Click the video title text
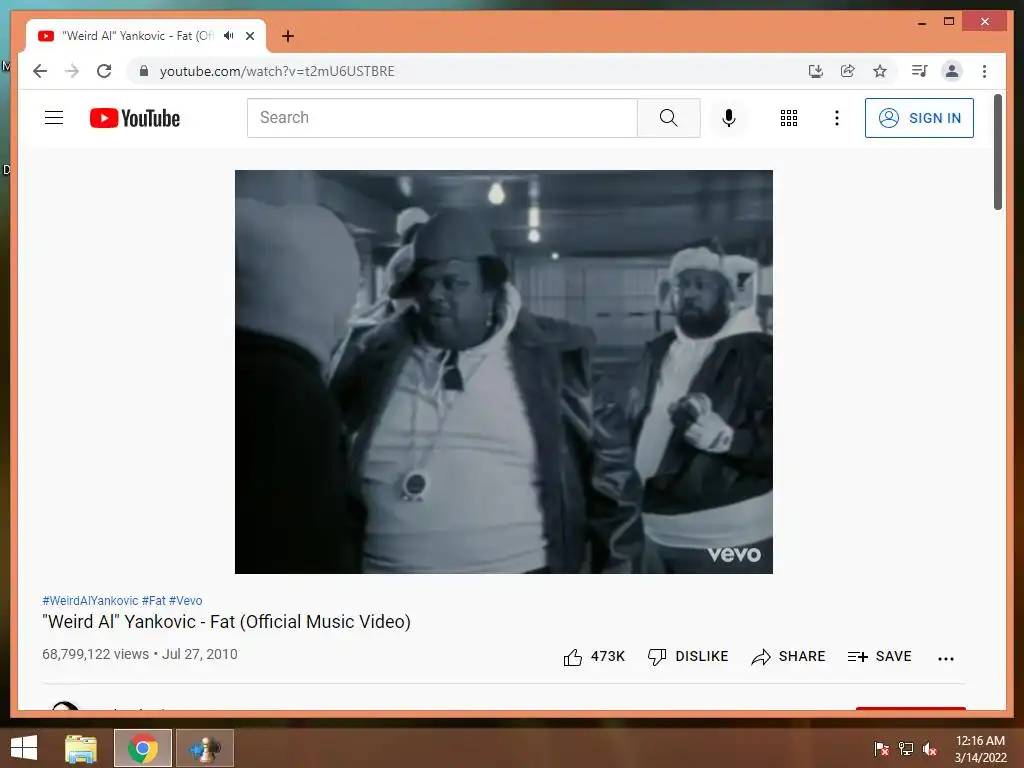1024x768 pixels. tap(227, 622)
